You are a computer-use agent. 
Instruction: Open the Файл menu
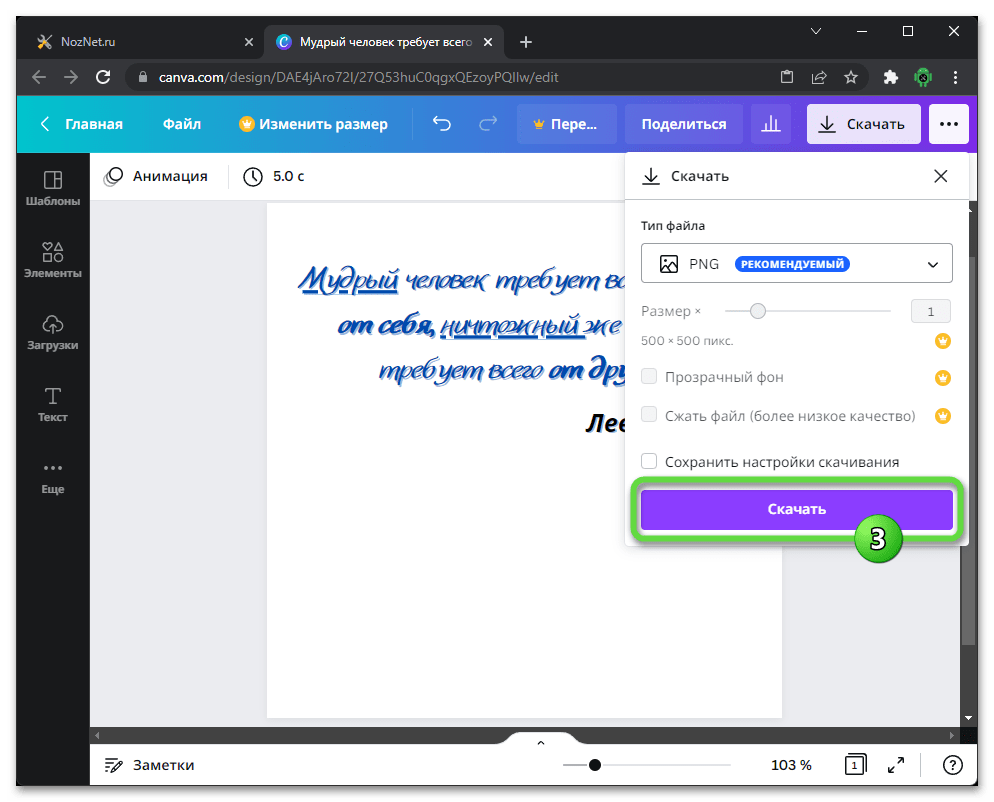[181, 124]
